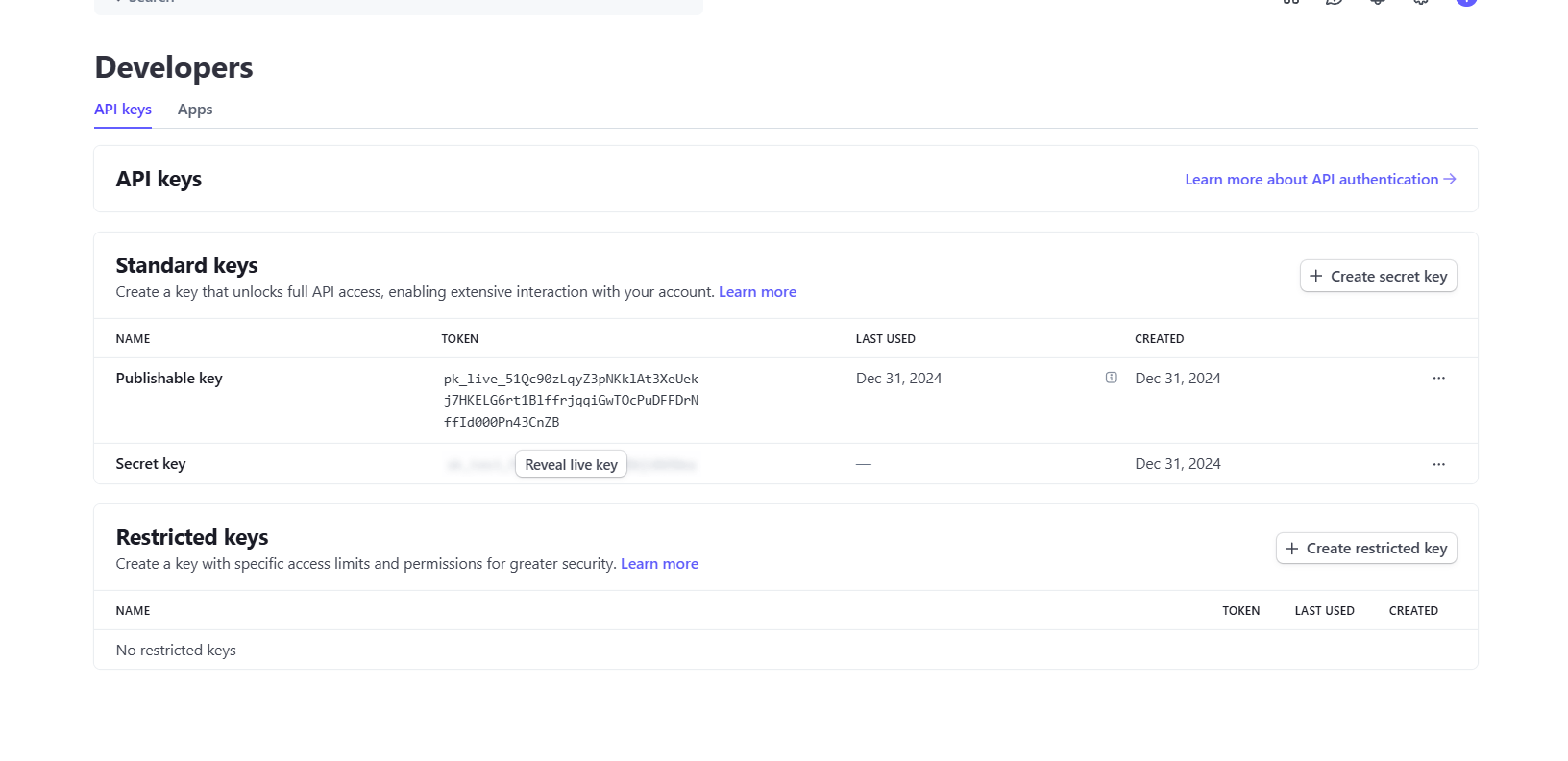Click the Publishable key name
This screenshot has width=1568, height=761.
coord(169,379)
